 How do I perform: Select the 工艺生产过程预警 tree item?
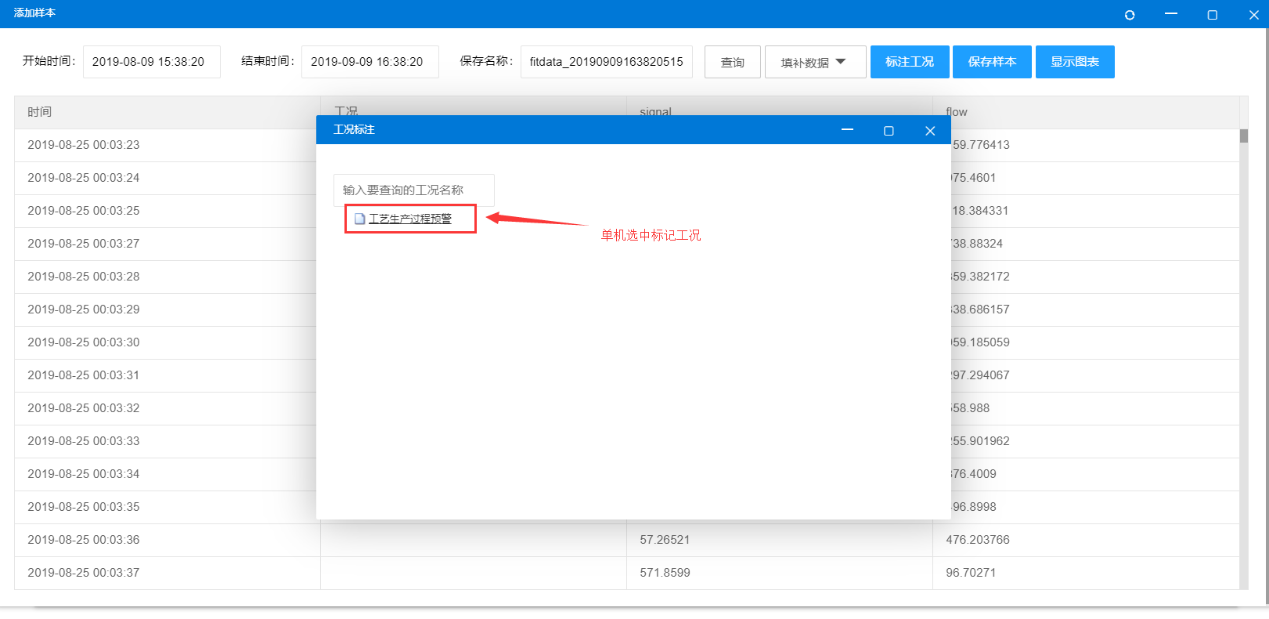tap(410, 219)
